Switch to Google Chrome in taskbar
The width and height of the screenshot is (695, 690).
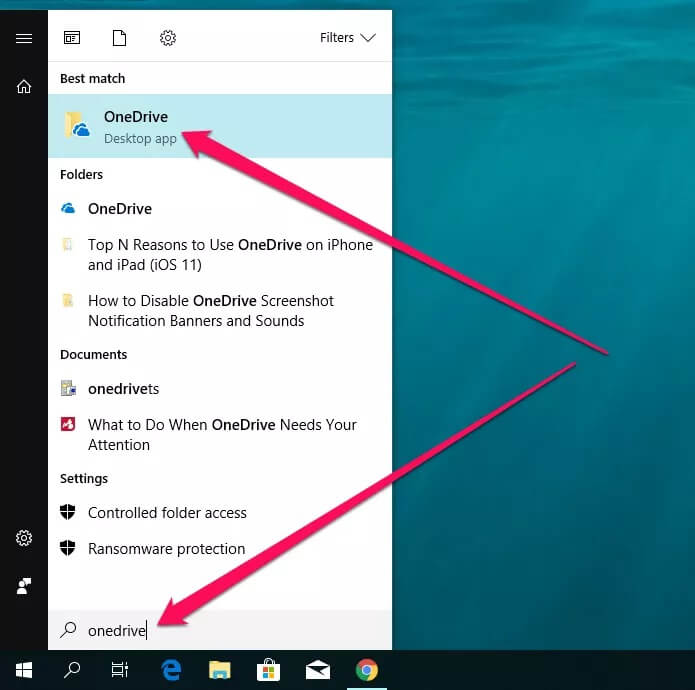click(367, 670)
